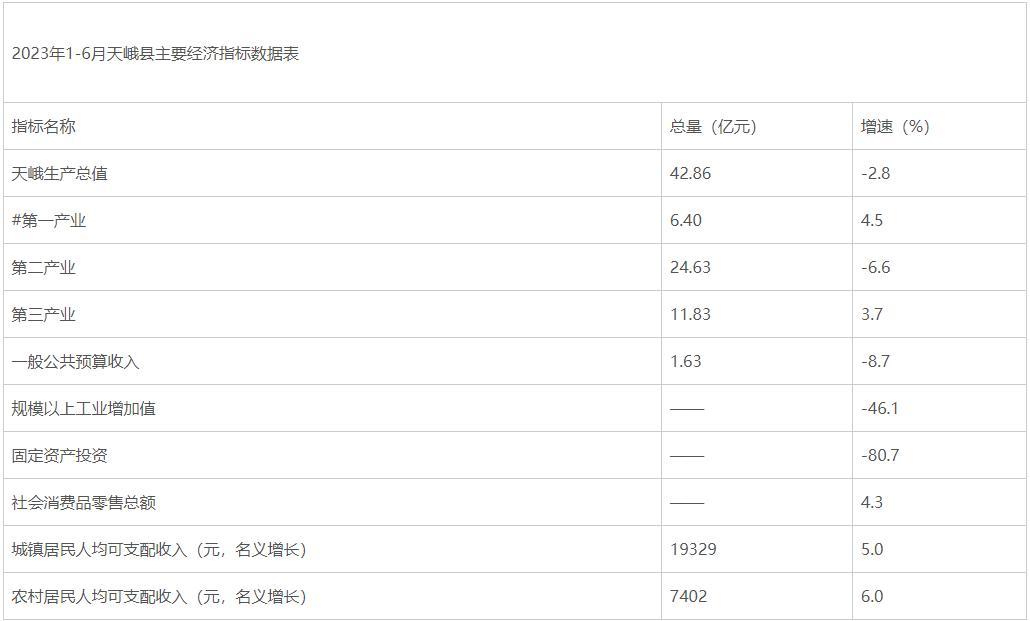Viewport: 1030px width, 621px height.
Task: Select the growth rate -8.7
Action: (x=876, y=361)
